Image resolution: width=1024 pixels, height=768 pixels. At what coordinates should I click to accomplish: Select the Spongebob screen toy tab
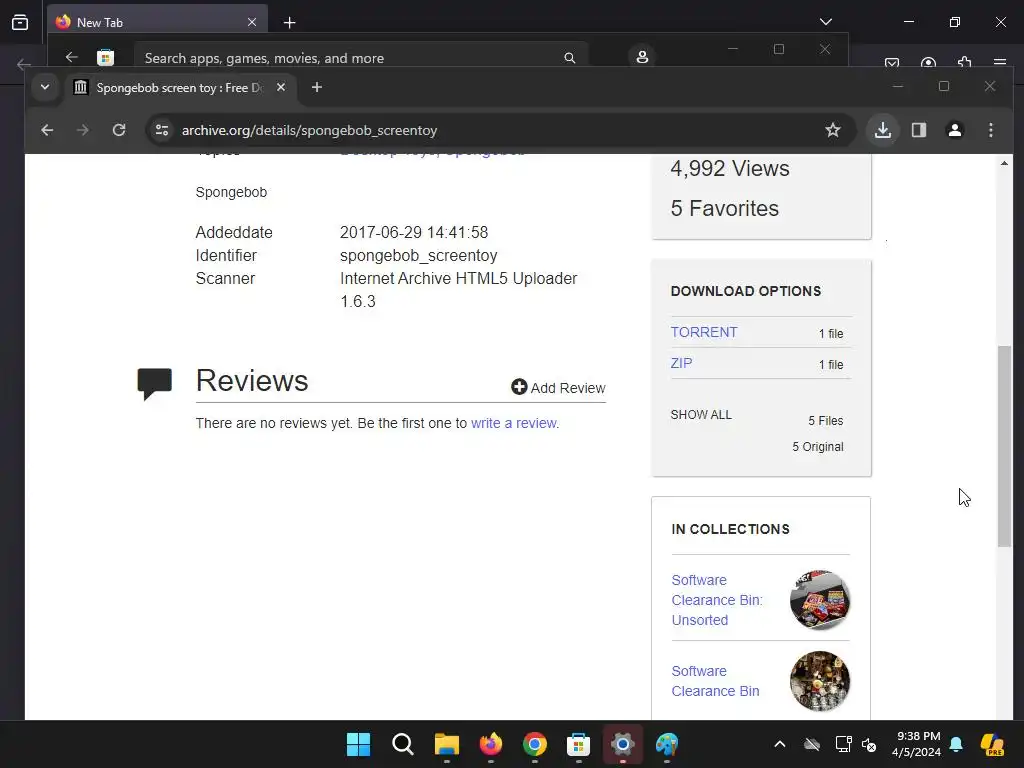click(180, 88)
